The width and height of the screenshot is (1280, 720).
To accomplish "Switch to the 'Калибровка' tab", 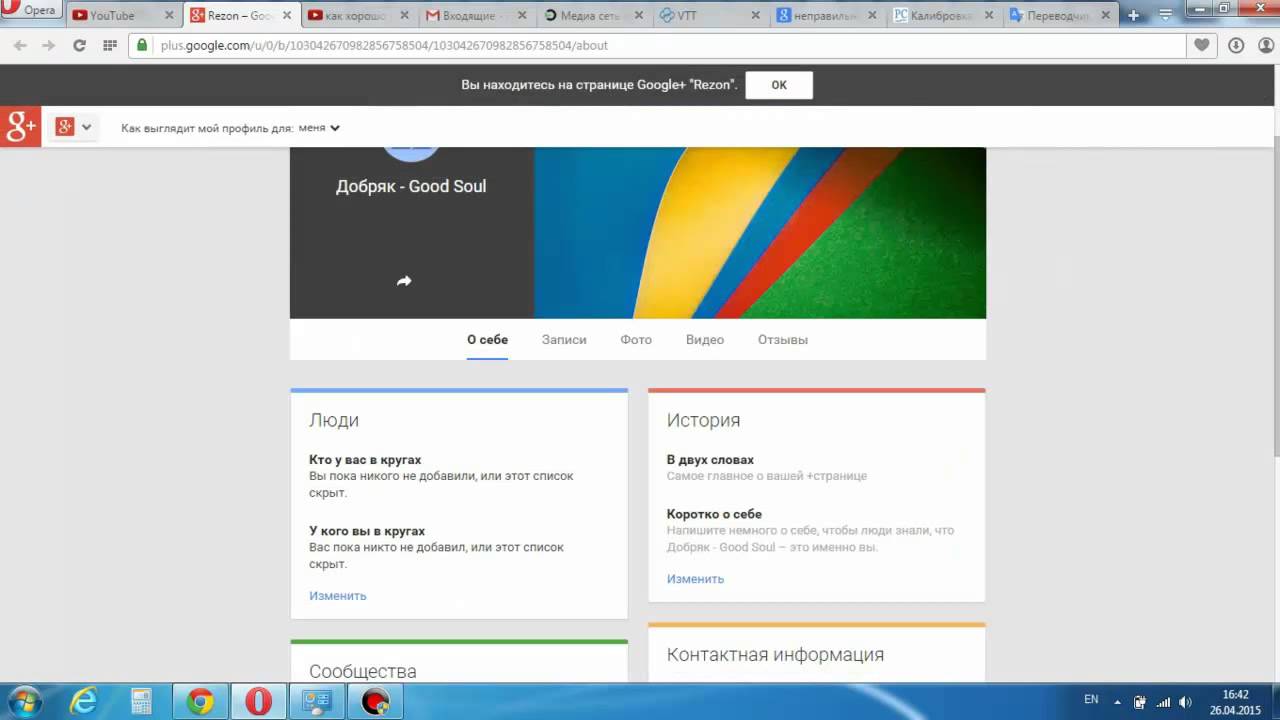I will (944, 15).
